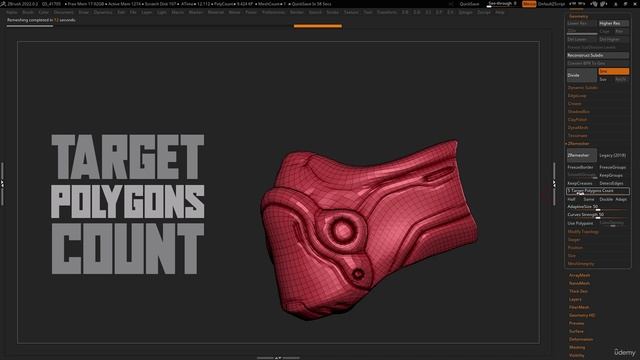The image size is (640, 360).
Task: Click the QuickSave button
Action: [469, 4]
